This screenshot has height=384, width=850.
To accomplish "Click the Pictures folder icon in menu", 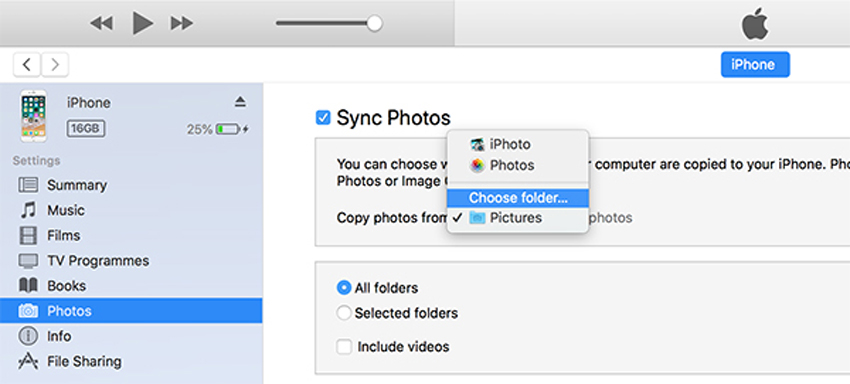I will click(x=478, y=218).
